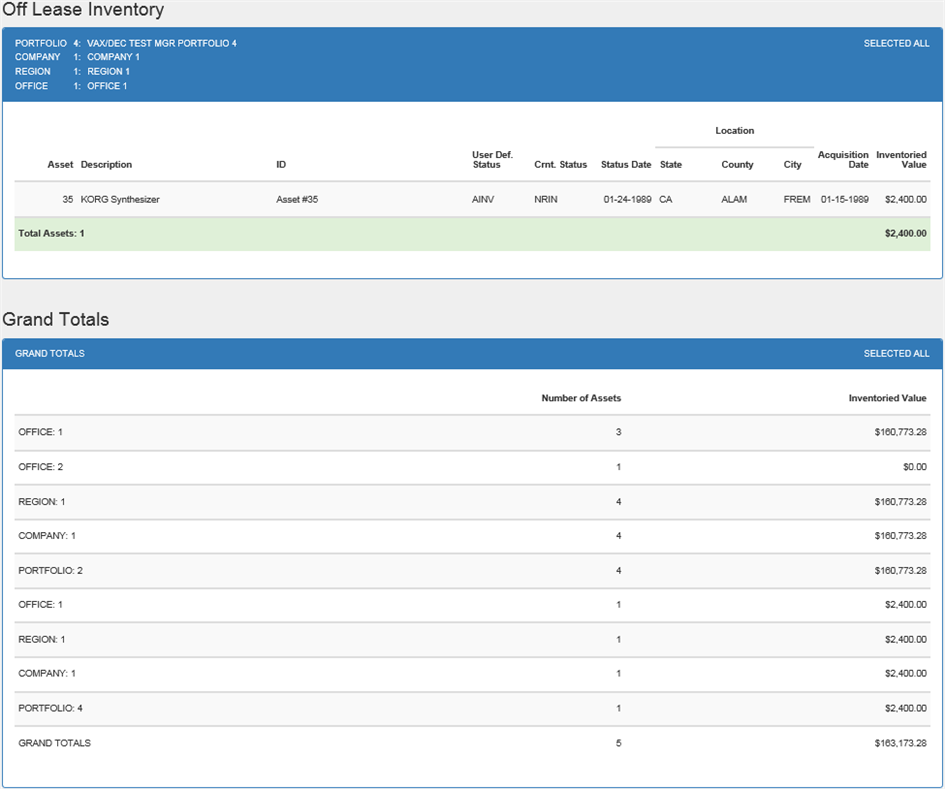Select the 'Asset #35' ID cell
945x789 pixels.
[x=297, y=200]
